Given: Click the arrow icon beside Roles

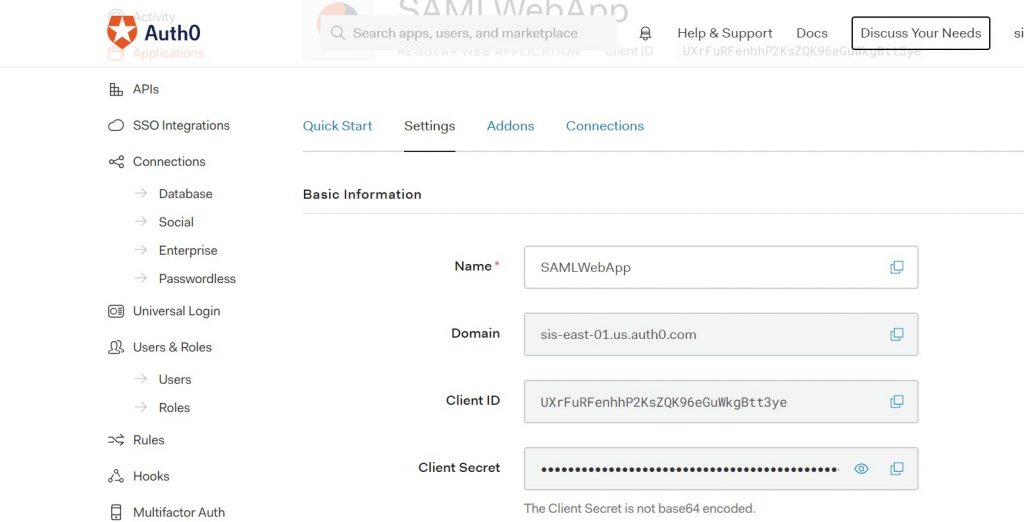Looking at the screenshot, I should 140,407.
